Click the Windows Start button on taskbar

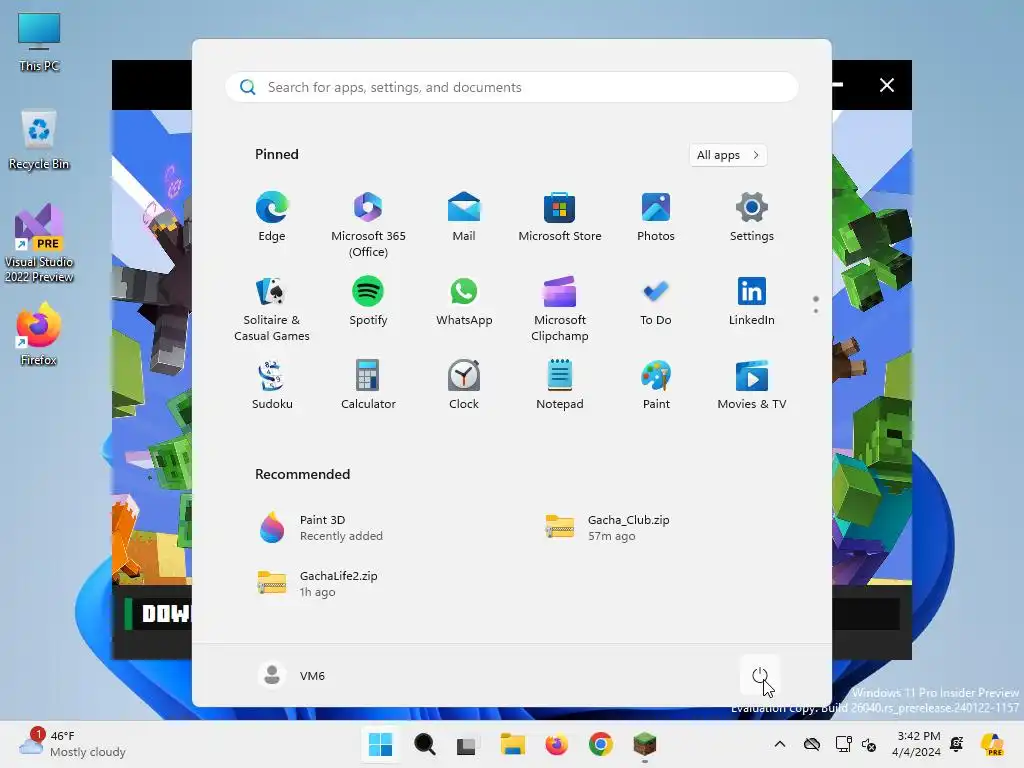380,744
